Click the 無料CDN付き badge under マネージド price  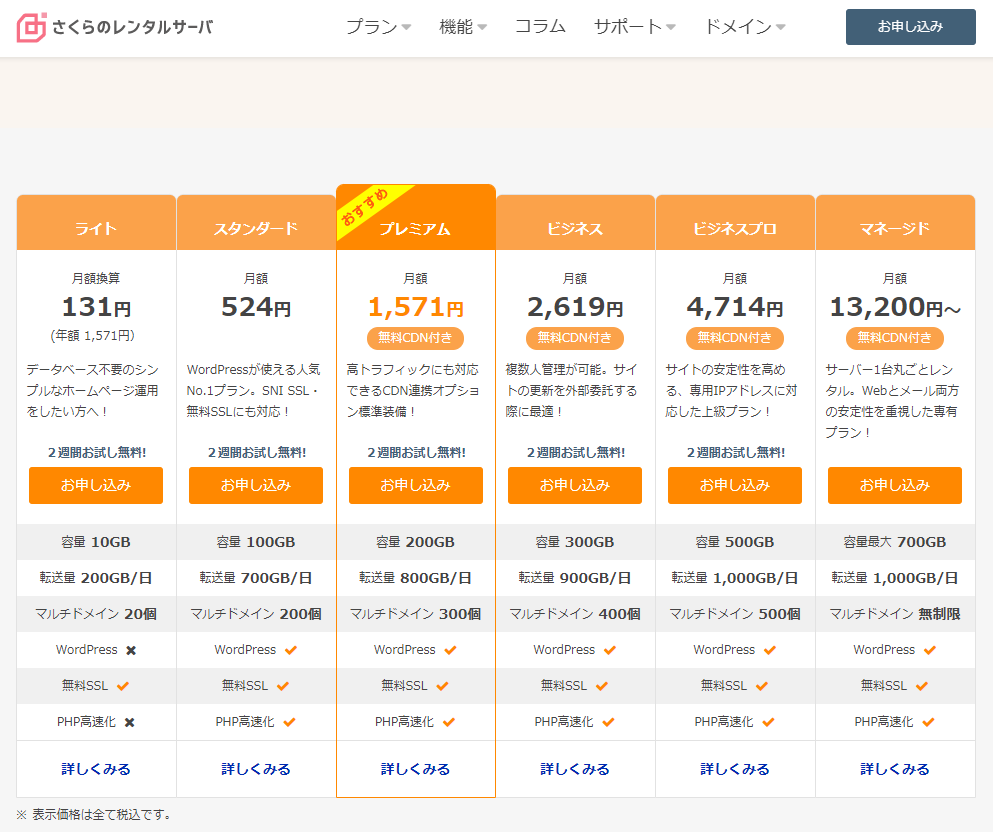tap(895, 338)
